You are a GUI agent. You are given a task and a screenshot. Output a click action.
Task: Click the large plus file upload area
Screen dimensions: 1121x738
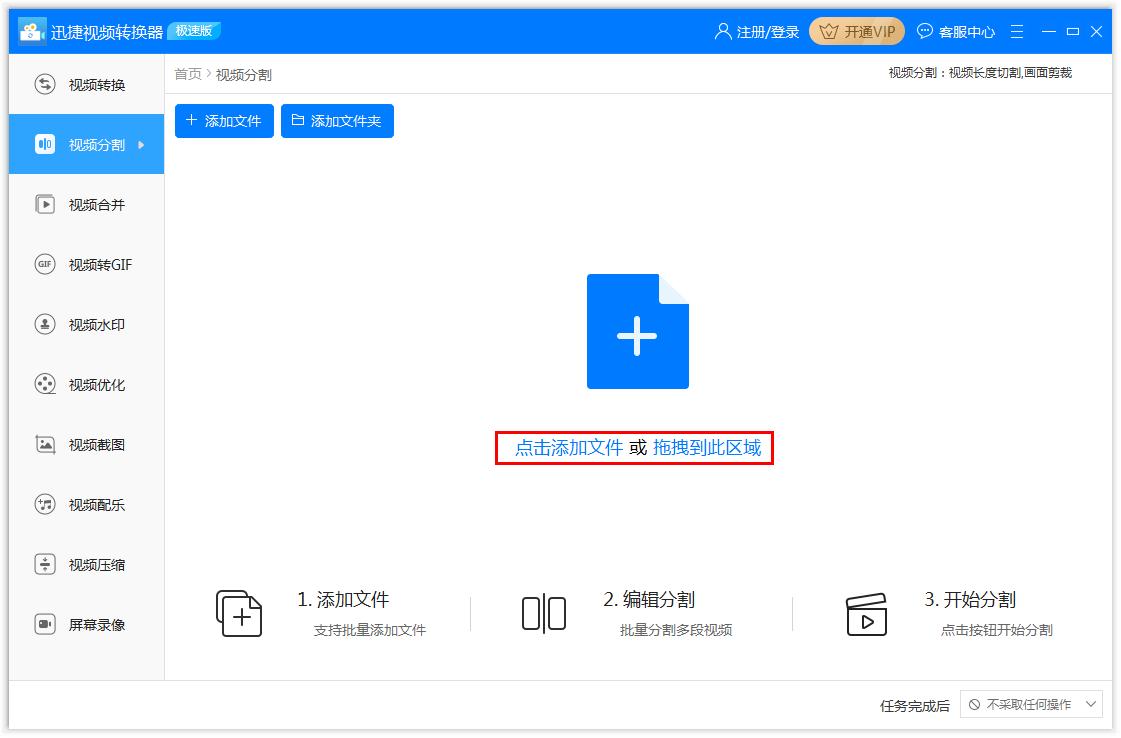pyautogui.click(x=637, y=332)
